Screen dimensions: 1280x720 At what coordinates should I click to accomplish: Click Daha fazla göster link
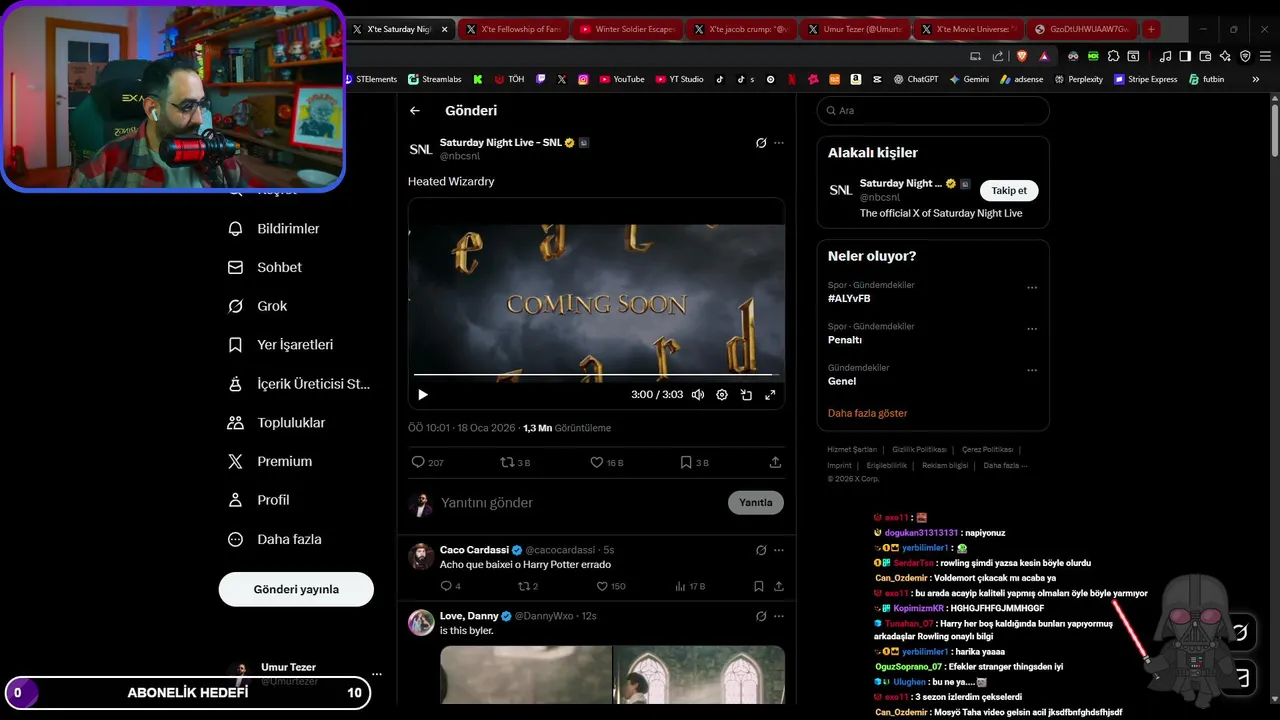[868, 413]
